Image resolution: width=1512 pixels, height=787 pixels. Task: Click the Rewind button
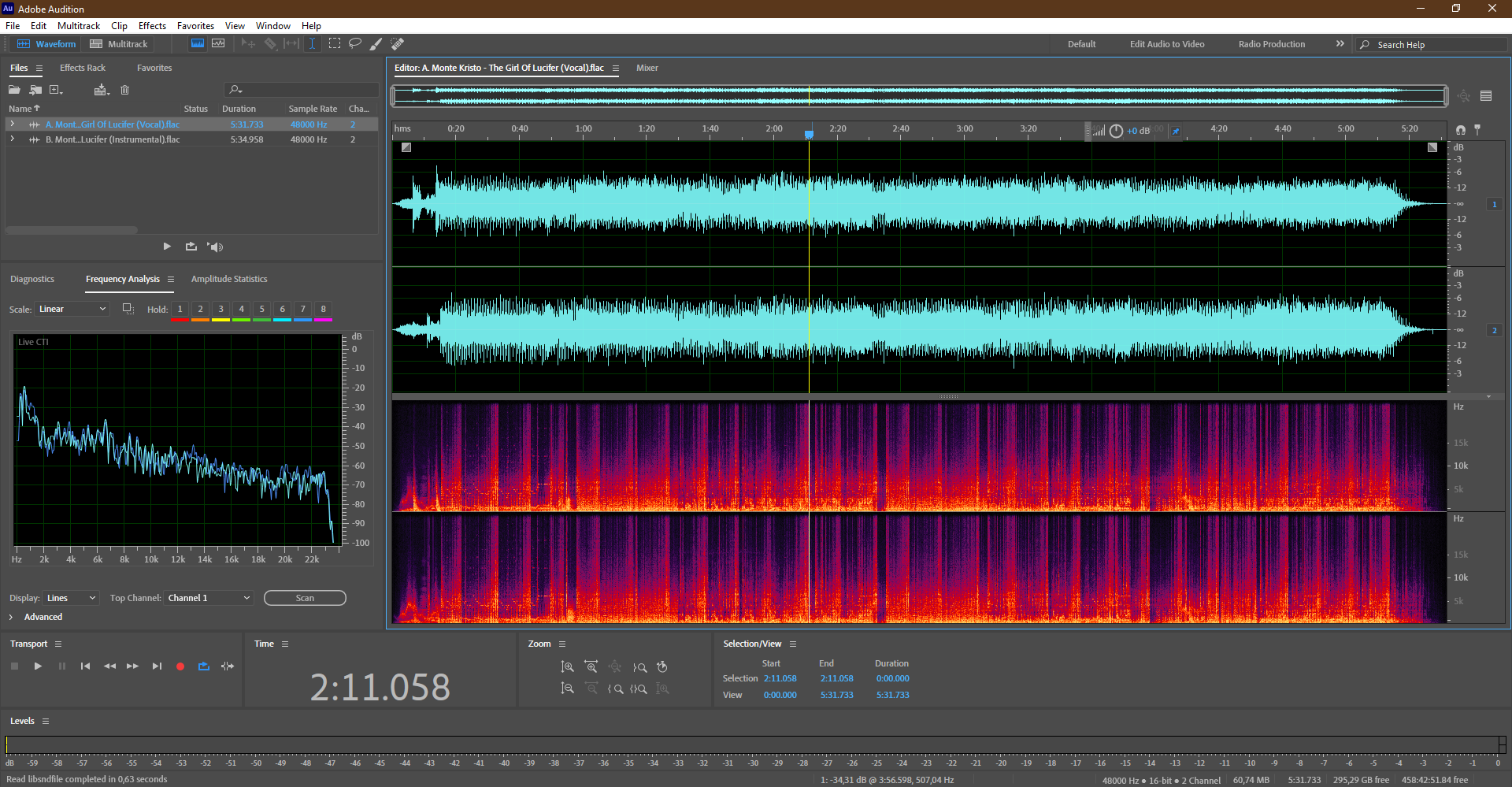109,666
